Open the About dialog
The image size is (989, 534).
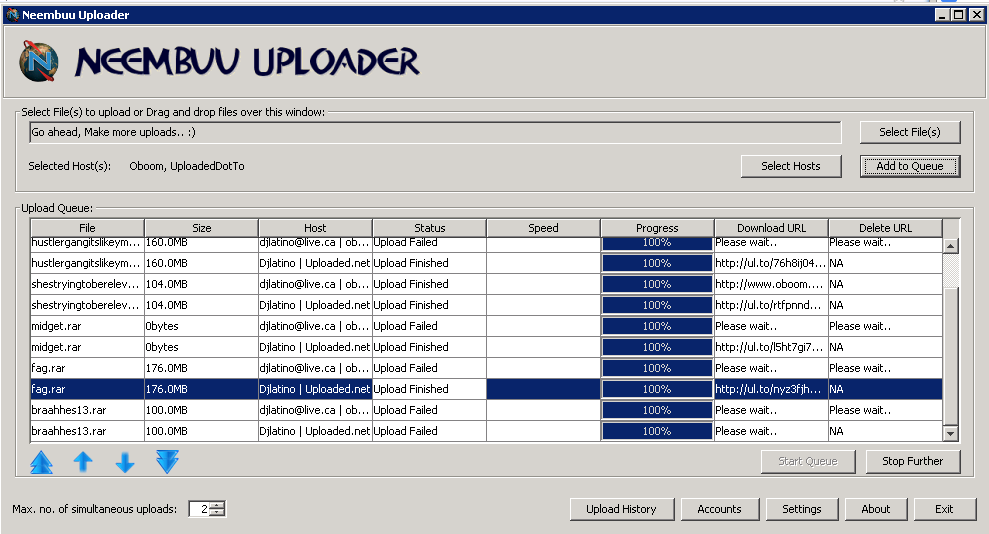[x=876, y=509]
